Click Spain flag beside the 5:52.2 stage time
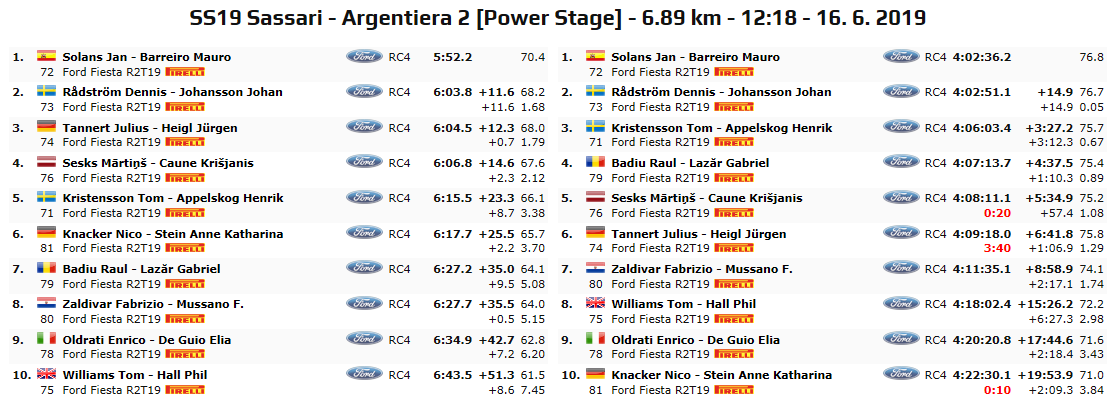 (46, 57)
